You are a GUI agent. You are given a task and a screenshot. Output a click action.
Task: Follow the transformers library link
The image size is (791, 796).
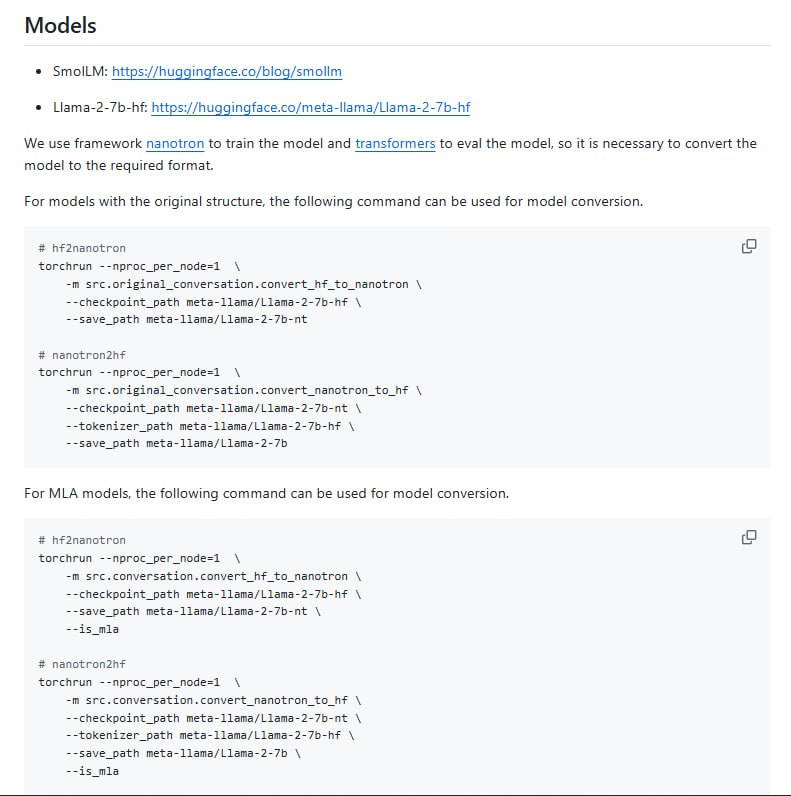tap(395, 143)
